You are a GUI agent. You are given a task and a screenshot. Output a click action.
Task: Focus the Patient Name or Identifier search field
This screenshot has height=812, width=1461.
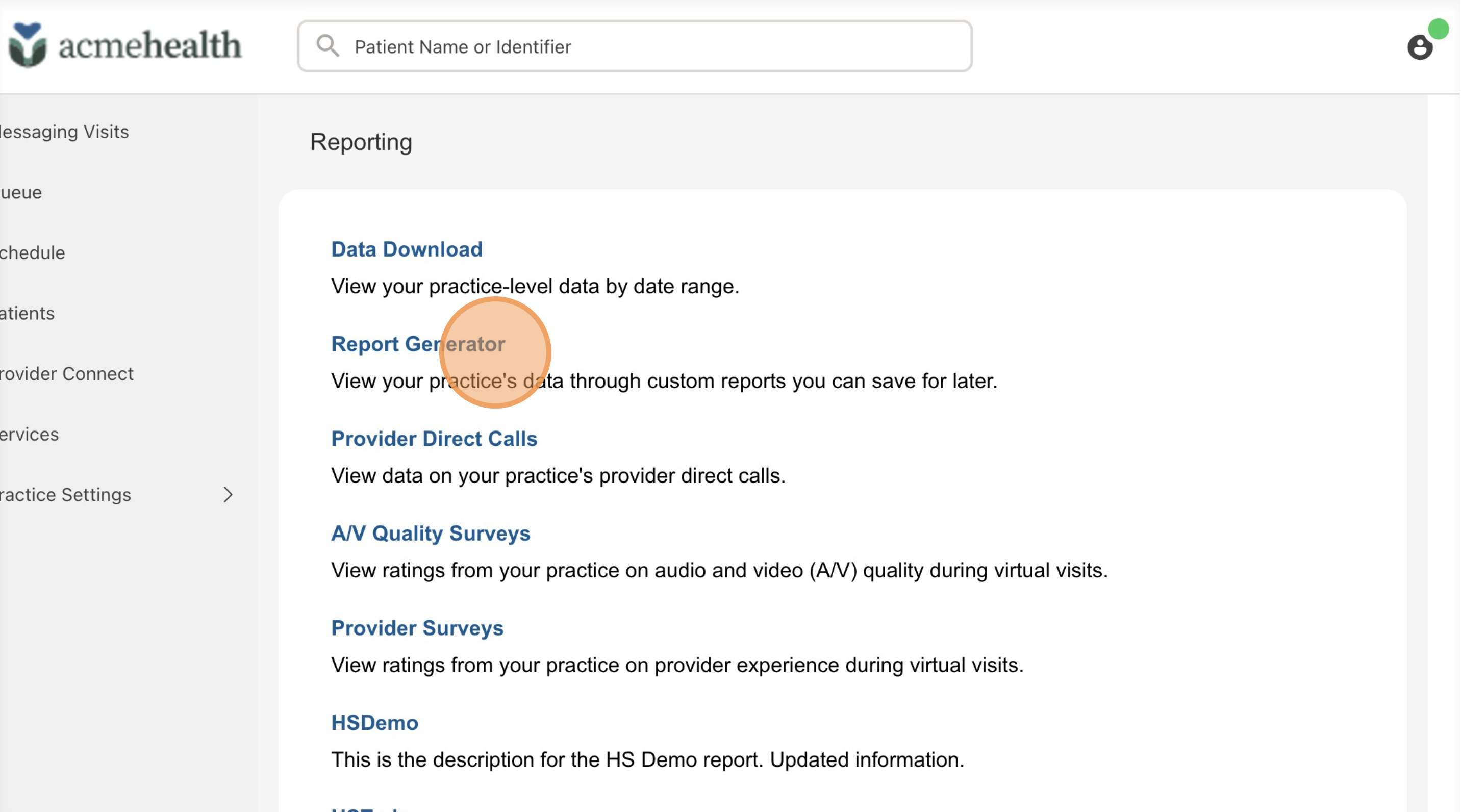635,46
